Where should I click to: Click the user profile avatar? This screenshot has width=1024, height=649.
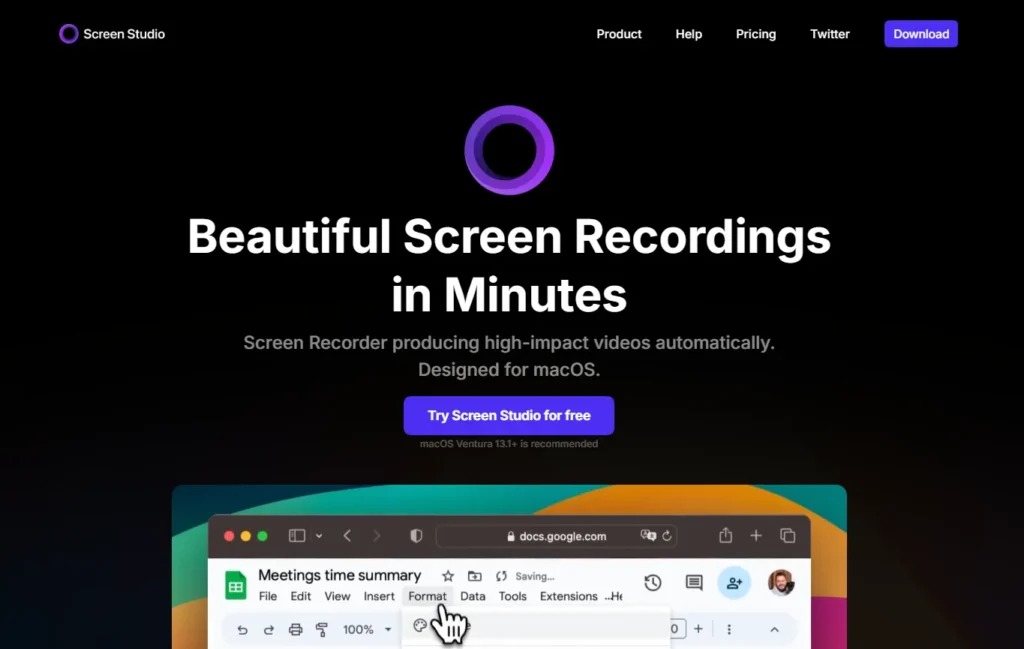click(x=780, y=582)
